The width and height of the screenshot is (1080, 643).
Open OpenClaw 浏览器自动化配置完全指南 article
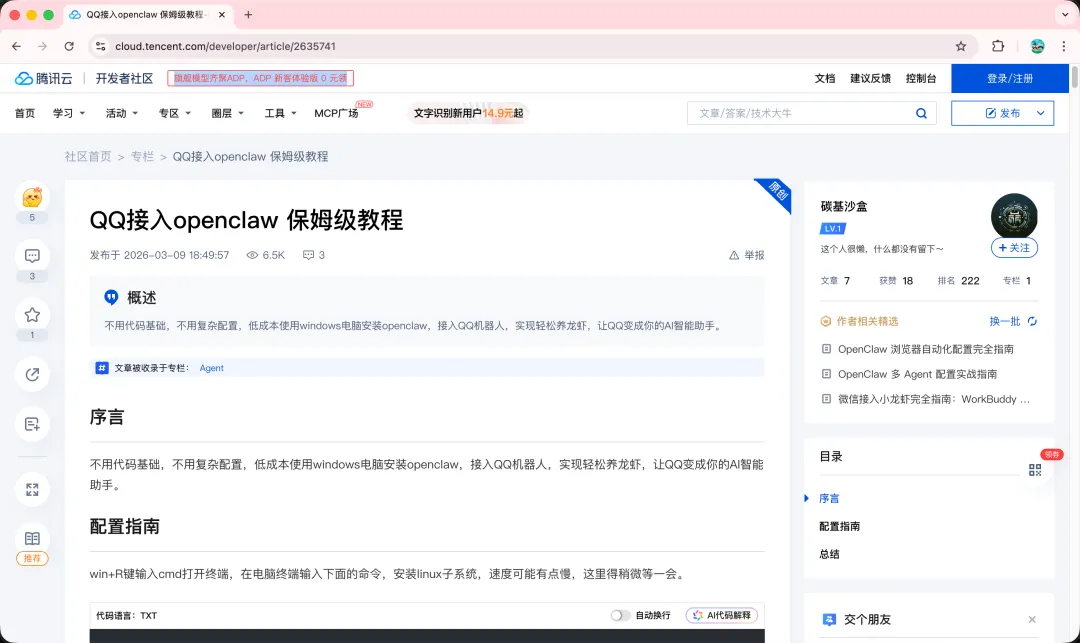coord(925,350)
